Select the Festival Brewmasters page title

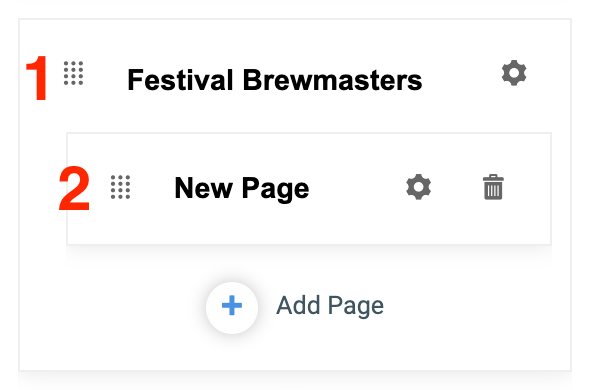point(275,80)
